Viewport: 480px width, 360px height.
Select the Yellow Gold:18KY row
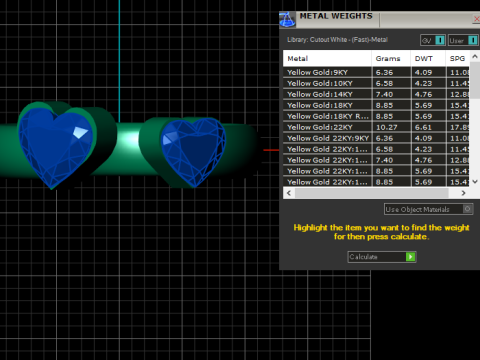click(x=376, y=105)
